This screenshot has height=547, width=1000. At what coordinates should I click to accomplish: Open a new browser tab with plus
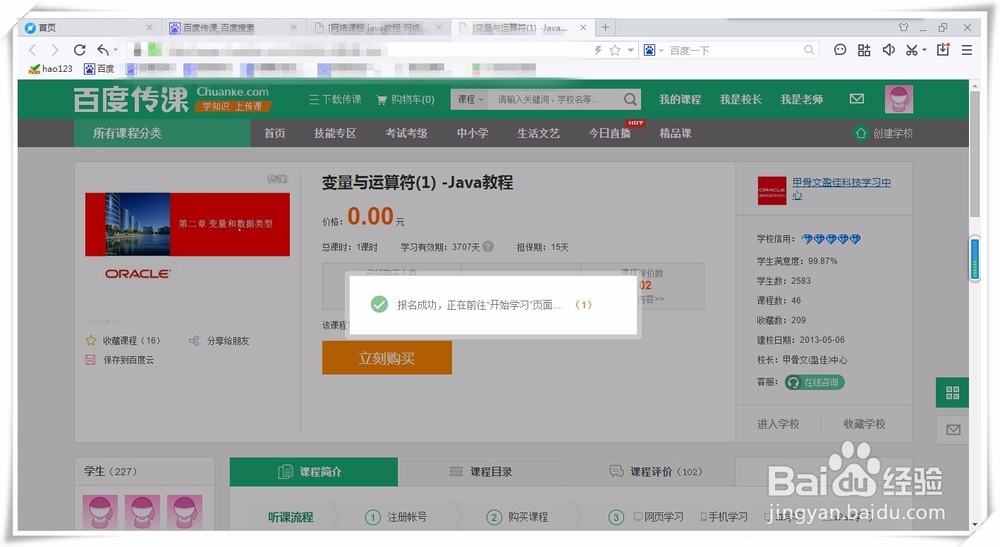pos(605,27)
